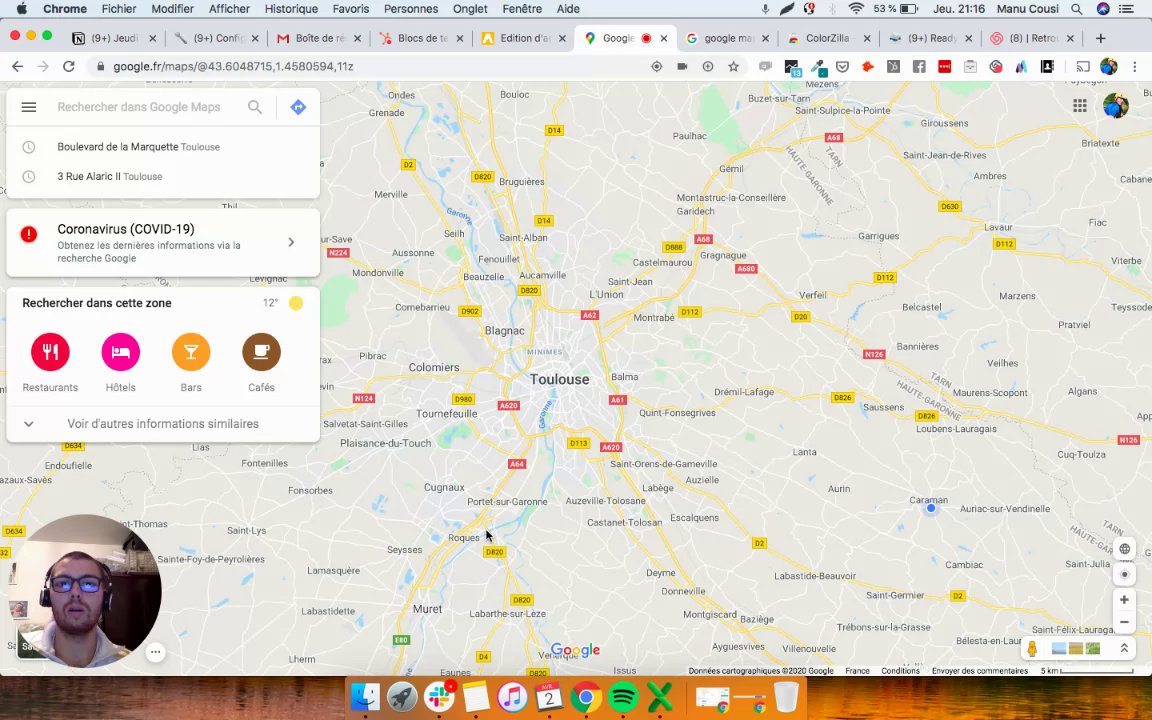Click the Restaurants category icon
1152x720 pixels.
pos(50,352)
